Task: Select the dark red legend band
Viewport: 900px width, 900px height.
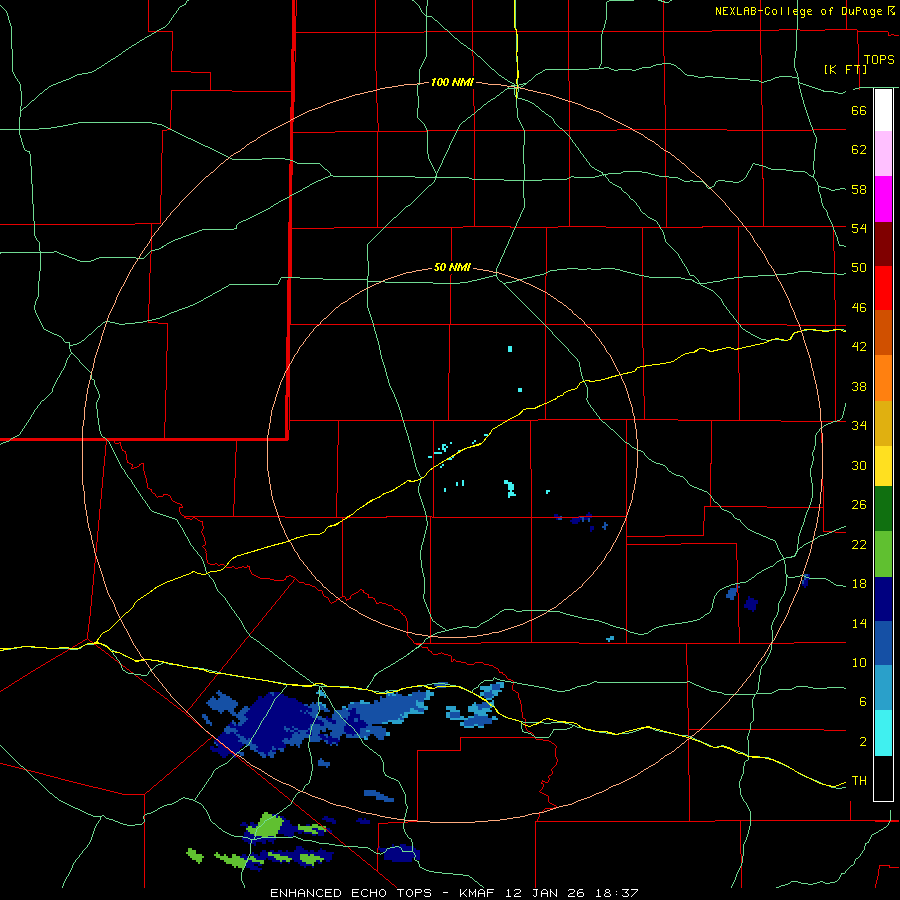Action: [883, 244]
